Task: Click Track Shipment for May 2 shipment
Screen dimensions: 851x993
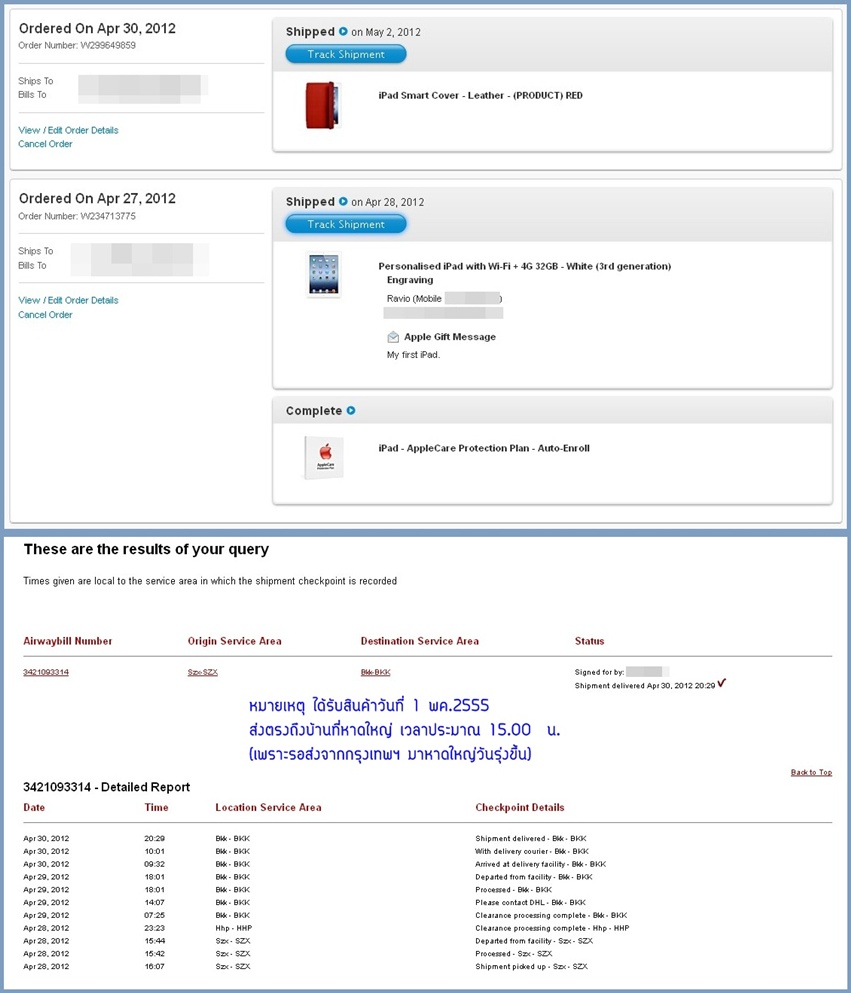Action: tap(346, 54)
